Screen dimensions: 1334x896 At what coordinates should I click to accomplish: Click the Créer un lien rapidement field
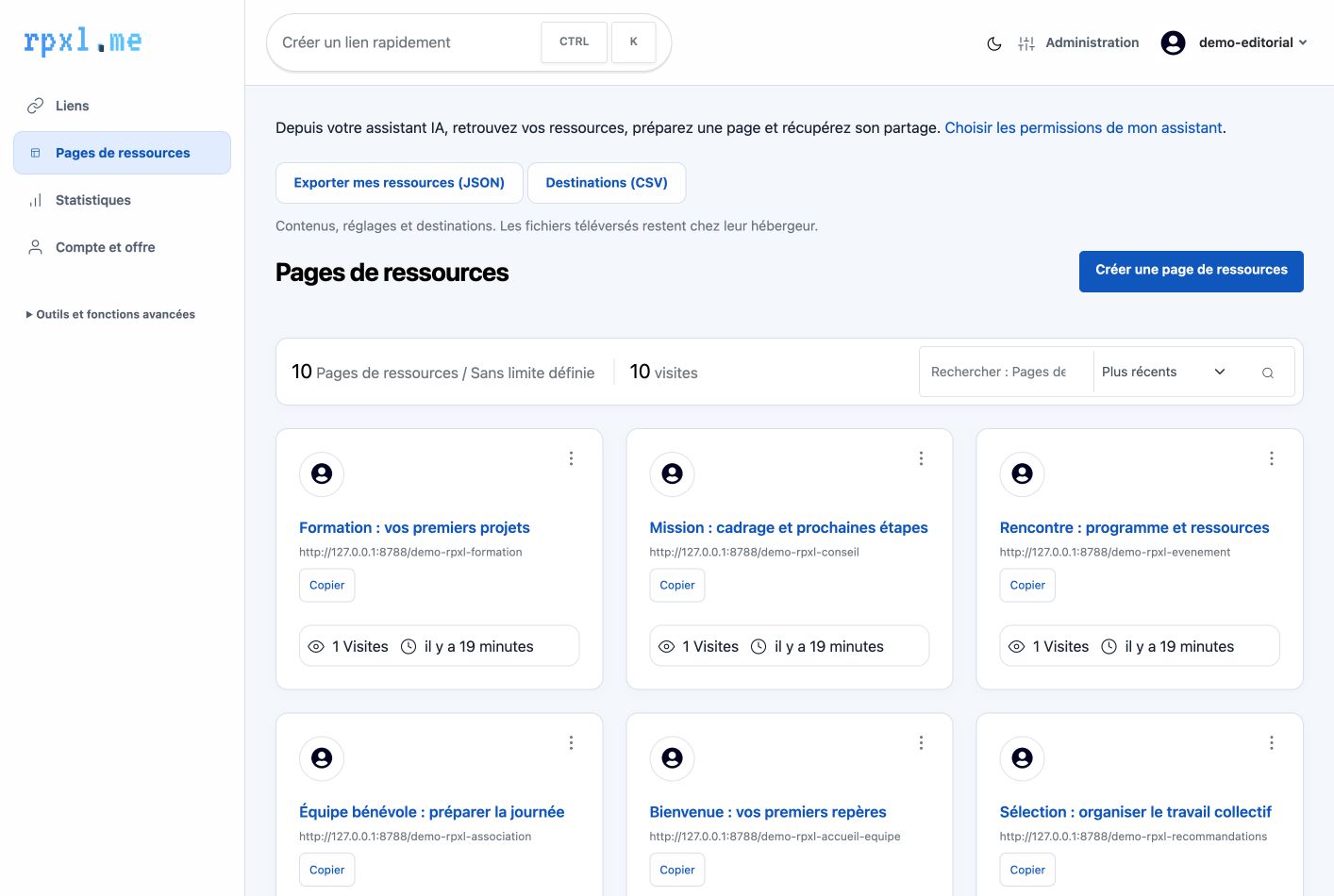[x=406, y=42]
